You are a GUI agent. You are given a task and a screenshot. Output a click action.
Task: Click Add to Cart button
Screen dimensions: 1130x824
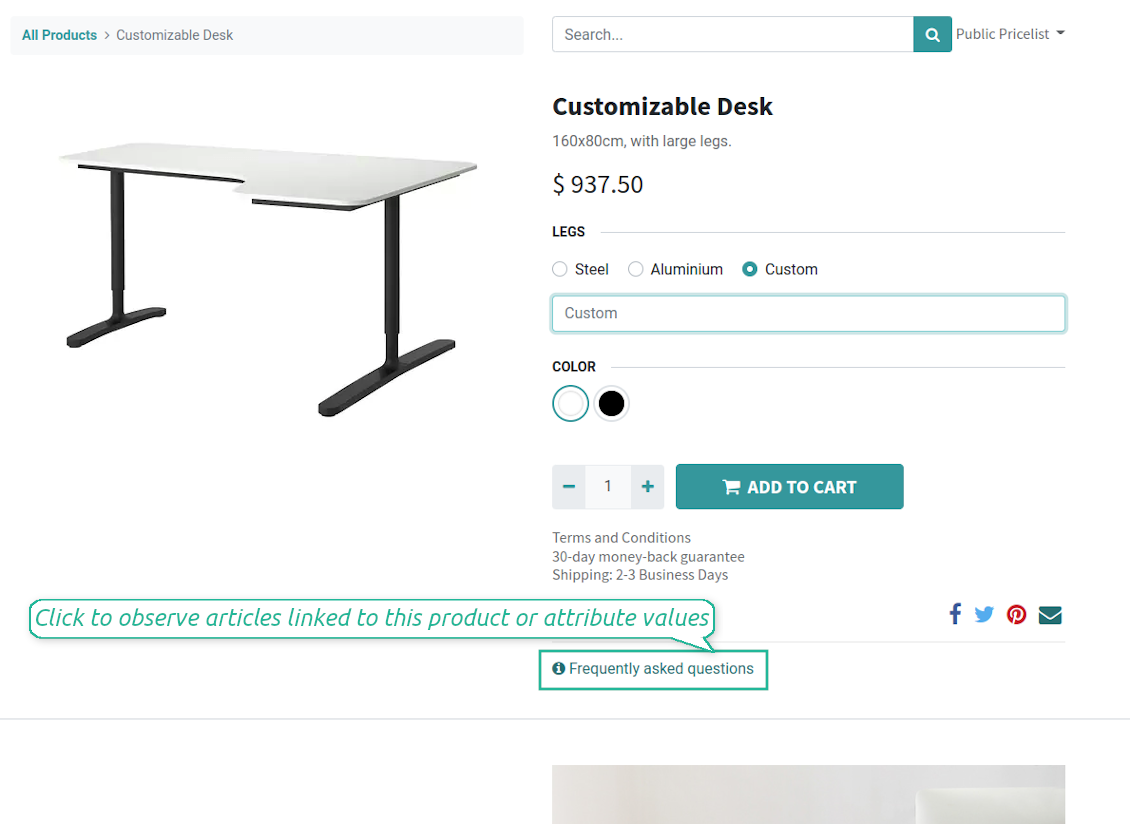(x=789, y=487)
